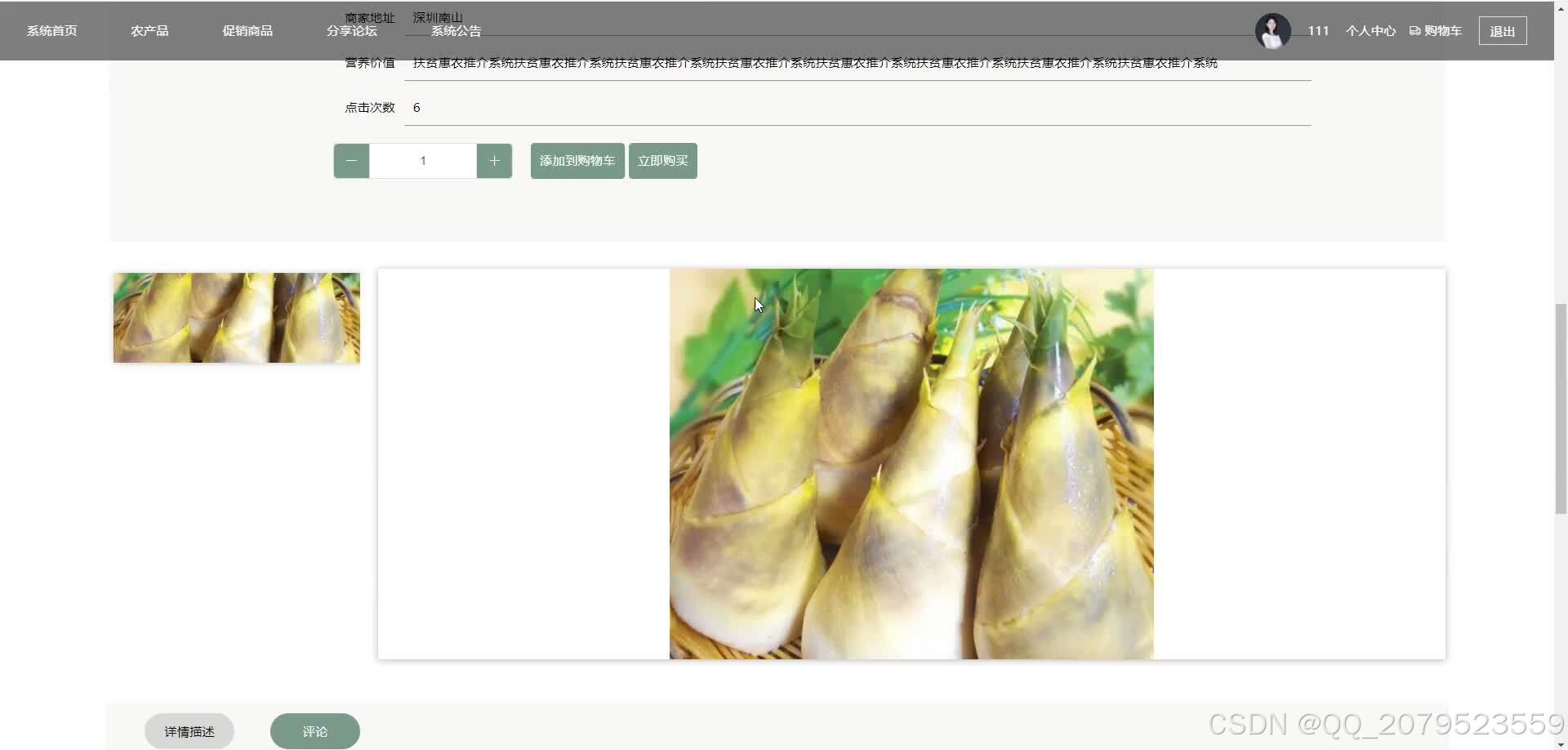Click 立即购买 buy now button
Screen dimensions: 1568x750
(x=663, y=161)
